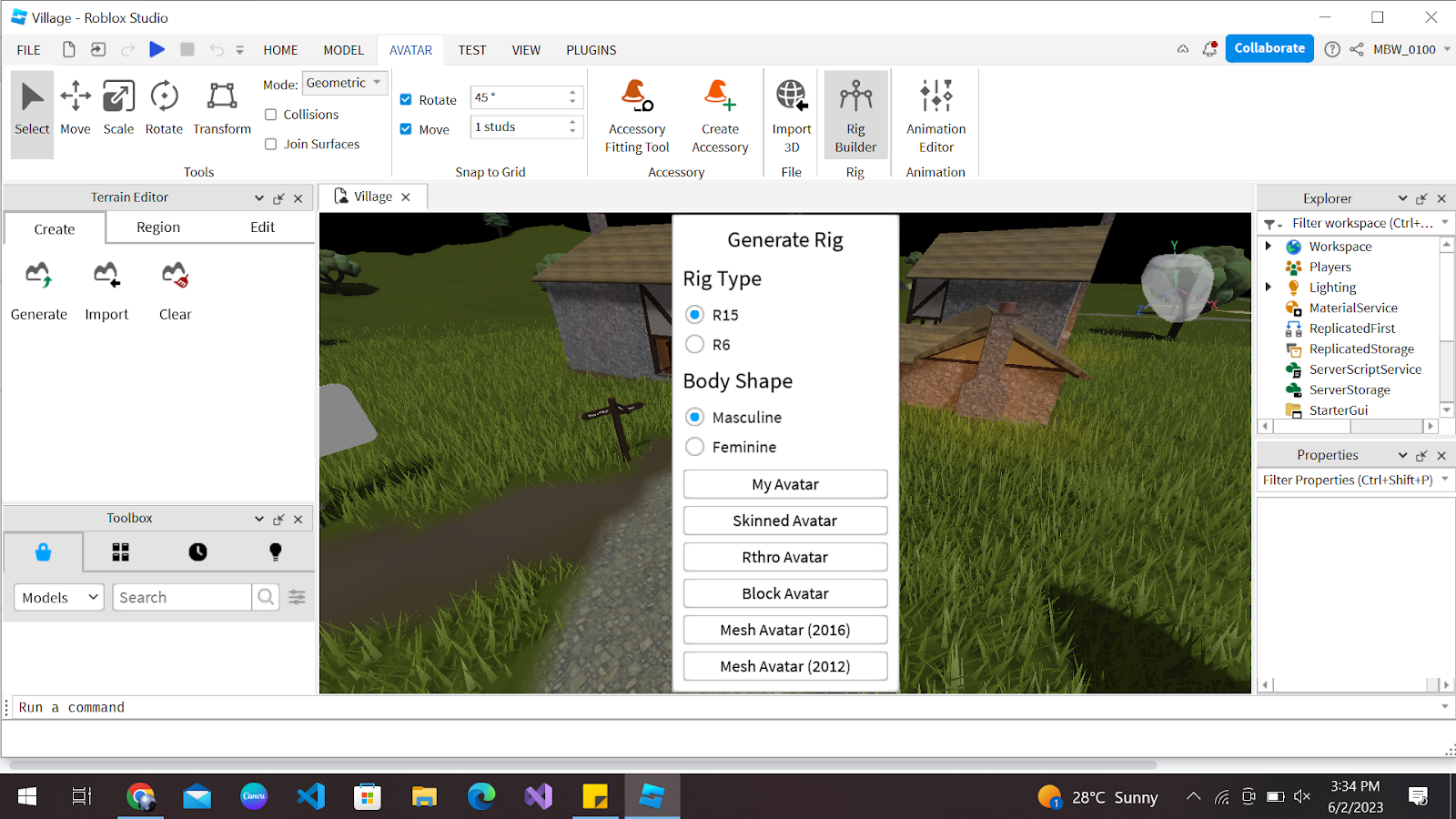Generate Mesh Avatar (2016) rig
Viewport: 1456px width, 819px height.
coord(785,630)
